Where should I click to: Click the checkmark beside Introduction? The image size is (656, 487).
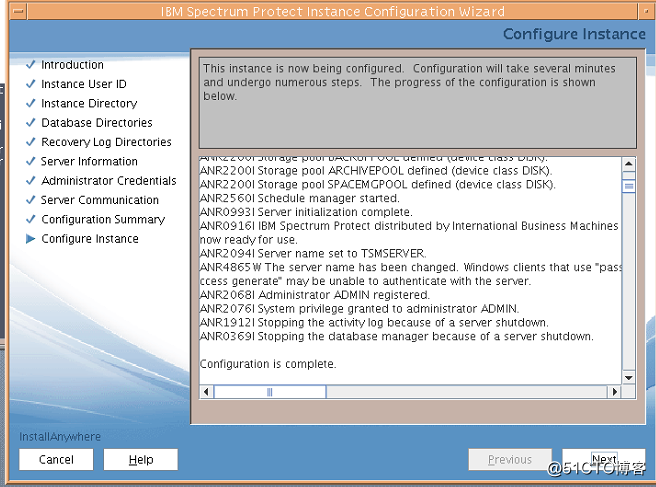coord(31,64)
